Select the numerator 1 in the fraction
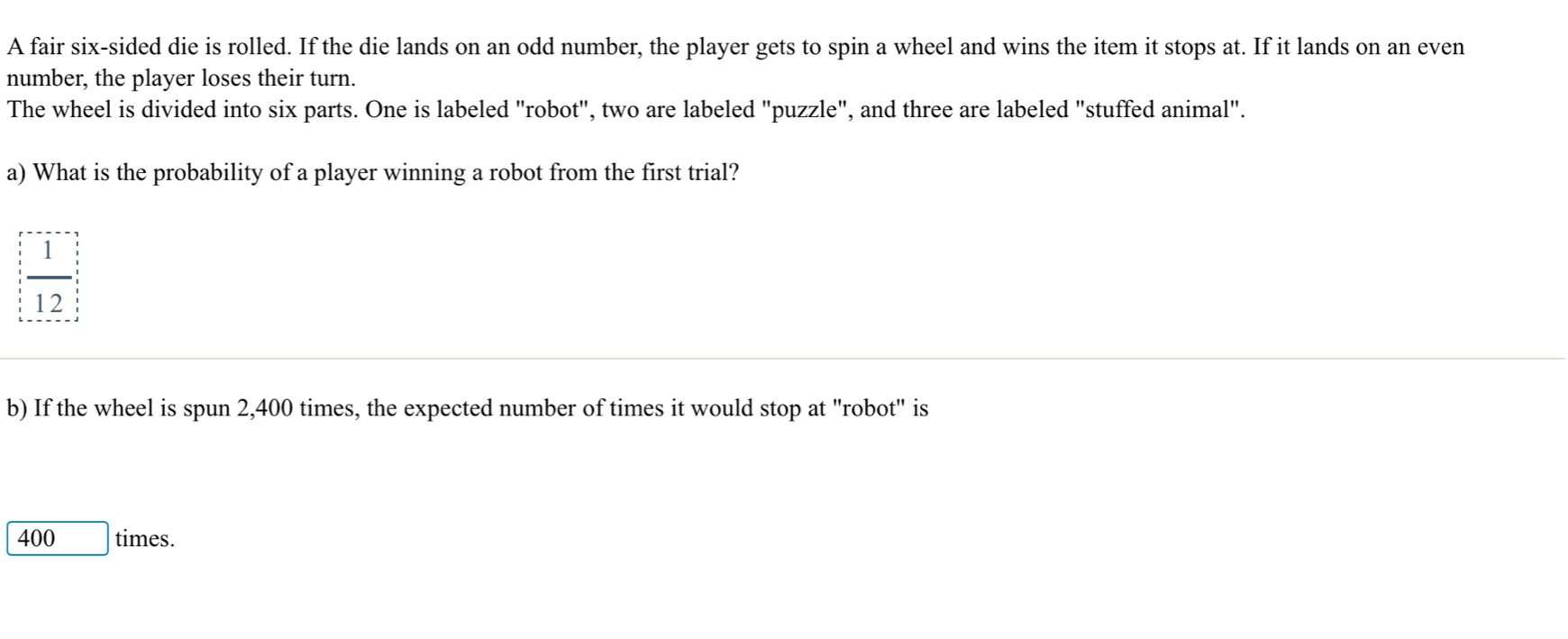The image size is (1568, 639). click(x=49, y=250)
